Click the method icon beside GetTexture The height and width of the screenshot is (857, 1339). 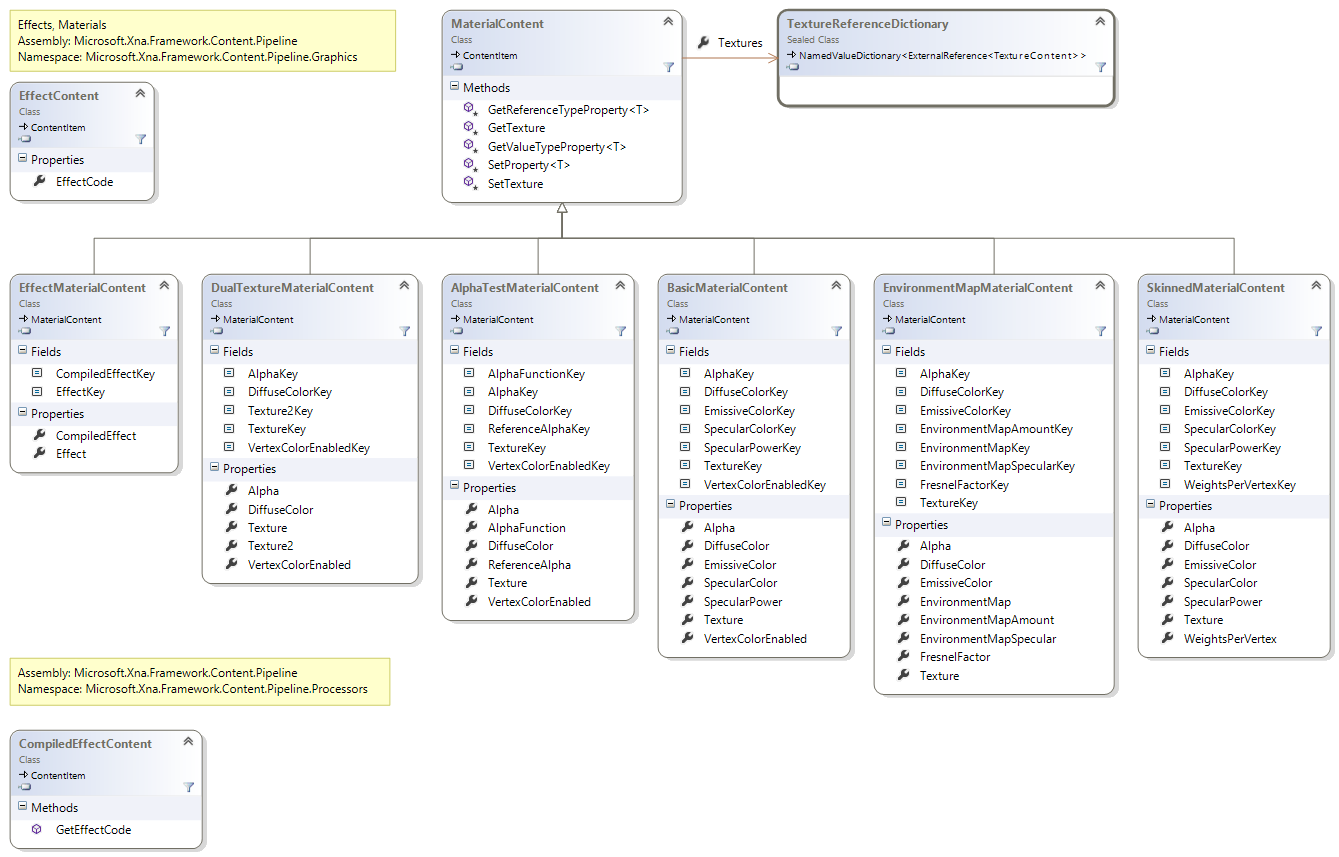pyautogui.click(x=469, y=128)
